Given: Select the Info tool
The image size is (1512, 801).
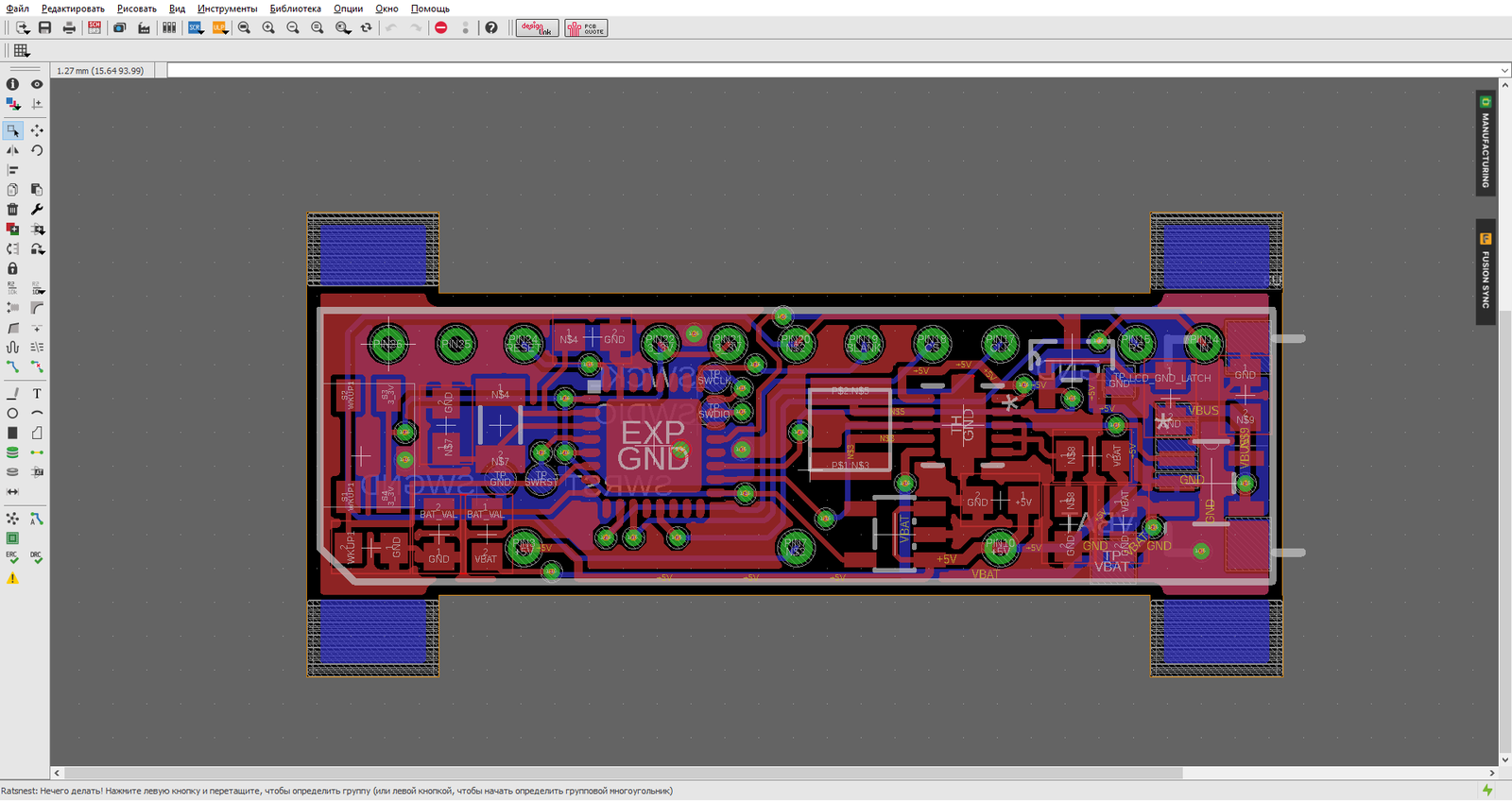Looking at the screenshot, I should pos(12,84).
